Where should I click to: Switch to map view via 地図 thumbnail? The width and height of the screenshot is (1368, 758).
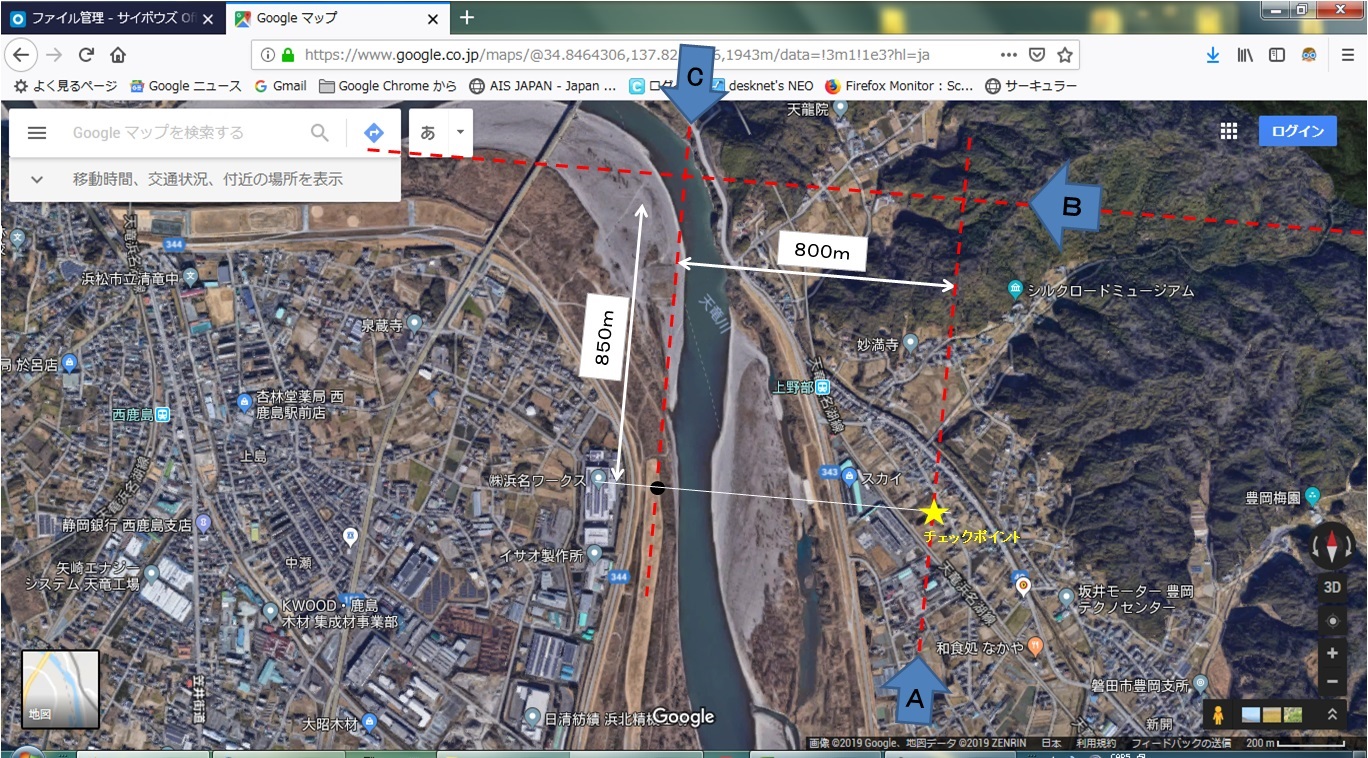click(x=60, y=689)
